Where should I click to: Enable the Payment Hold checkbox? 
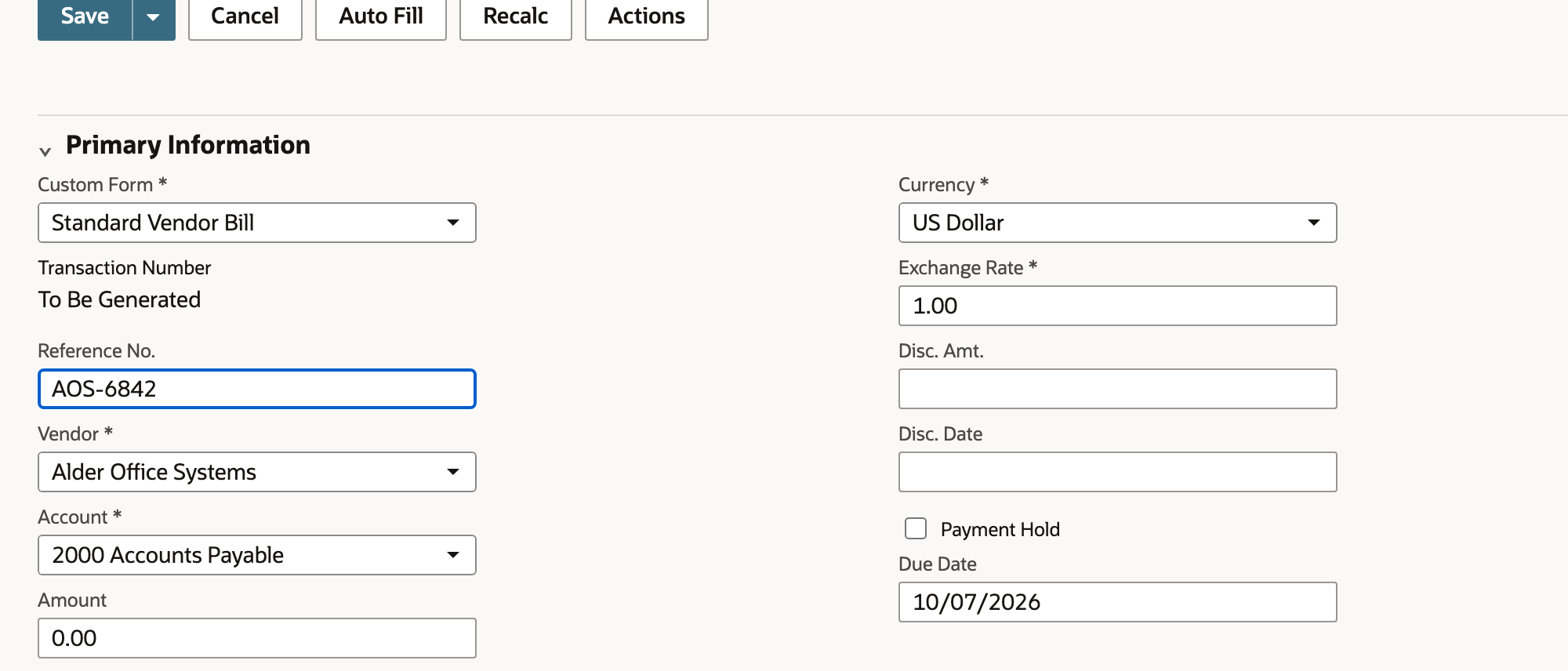(x=916, y=528)
